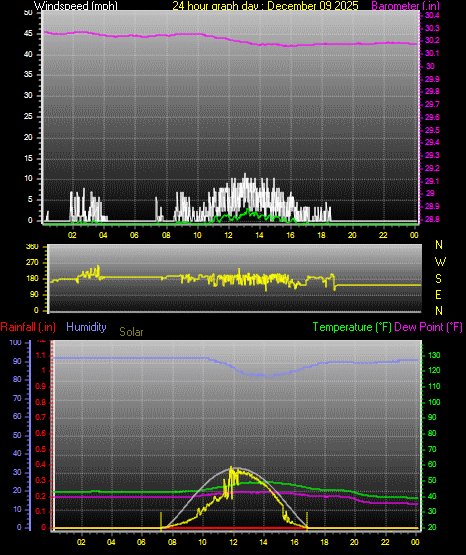The width and height of the screenshot is (466, 555).
Task: Click the 30.4 barometer scale value
Action: pos(432,15)
